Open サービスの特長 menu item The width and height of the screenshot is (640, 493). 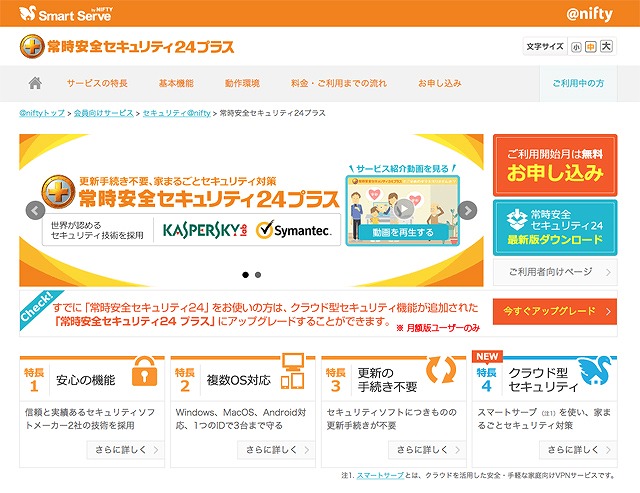(x=97, y=83)
